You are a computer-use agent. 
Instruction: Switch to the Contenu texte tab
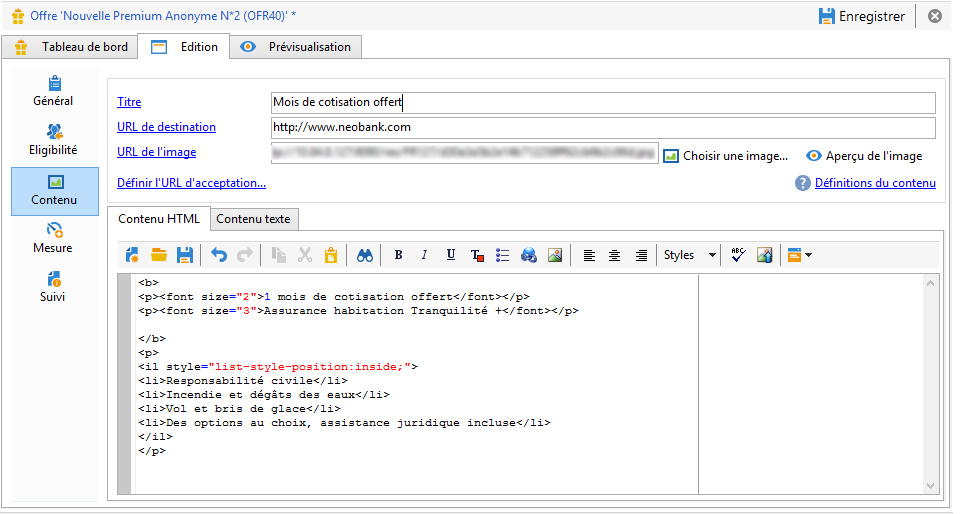[254, 219]
